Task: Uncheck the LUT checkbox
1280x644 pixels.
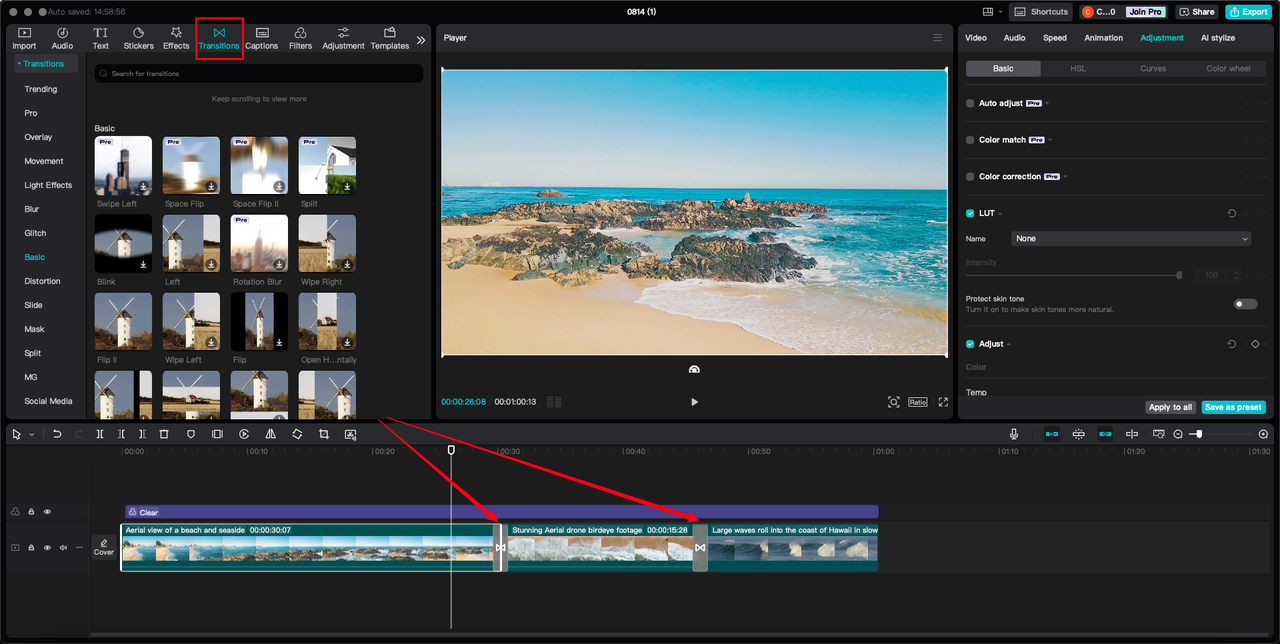Action: pos(970,213)
